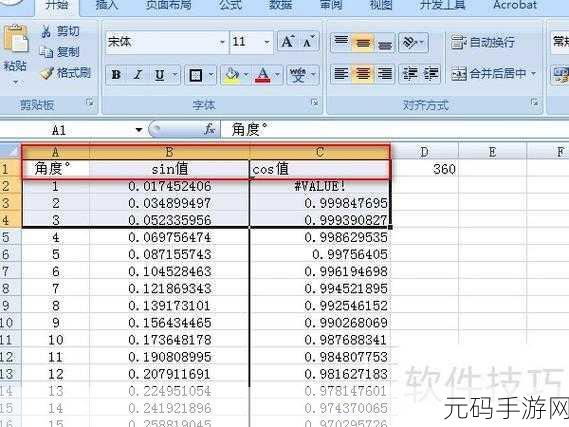Image resolution: width=569 pixels, height=427 pixels.
Task: Open font group dialog launcher
Action: (x=314, y=103)
